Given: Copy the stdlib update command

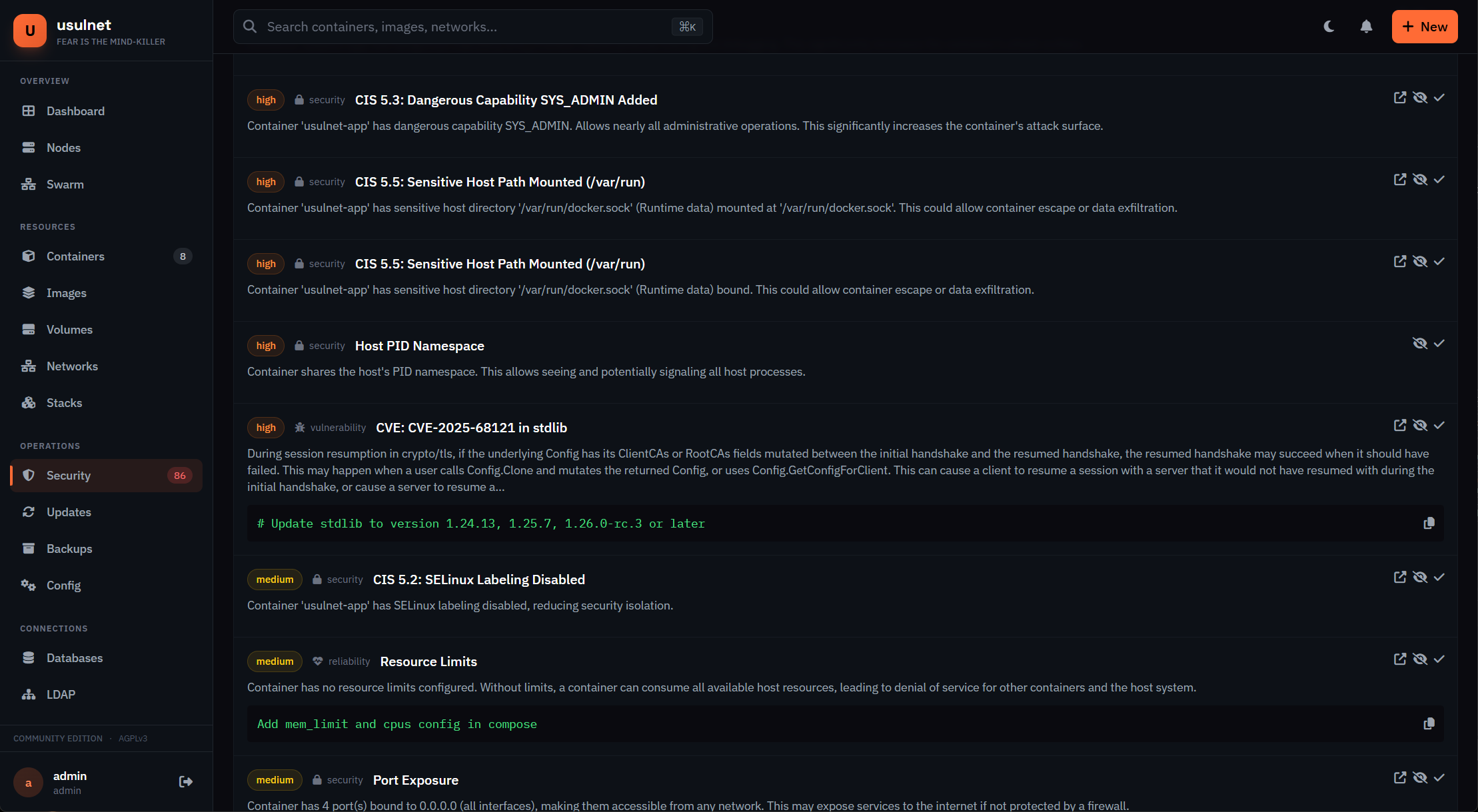Looking at the screenshot, I should (x=1429, y=524).
